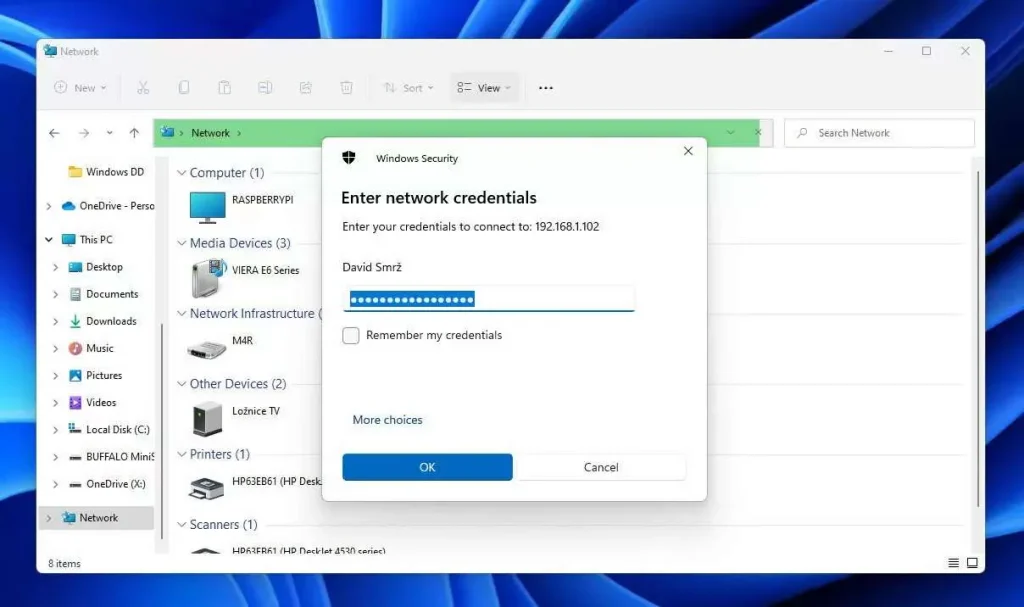This screenshot has height=607, width=1024.
Task: Confirm credentials with the OK button
Action: coord(427,467)
